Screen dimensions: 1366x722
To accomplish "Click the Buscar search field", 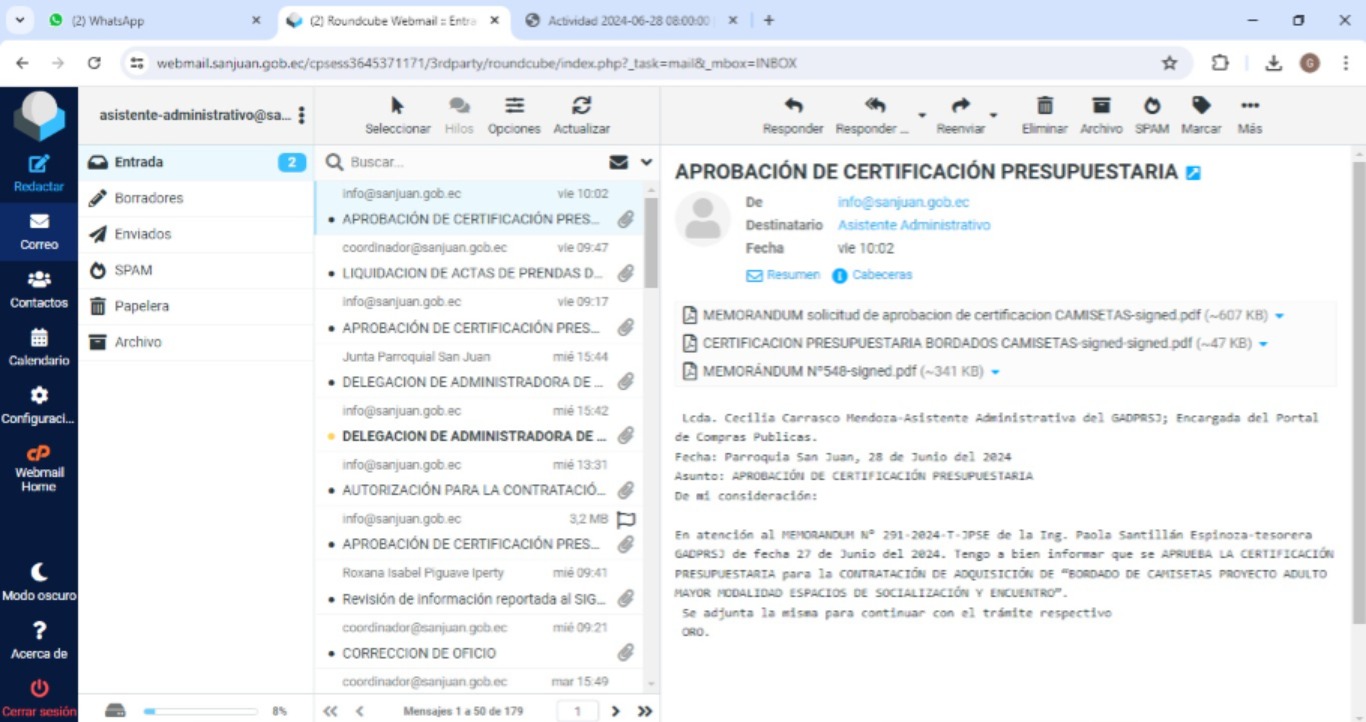I will point(470,162).
